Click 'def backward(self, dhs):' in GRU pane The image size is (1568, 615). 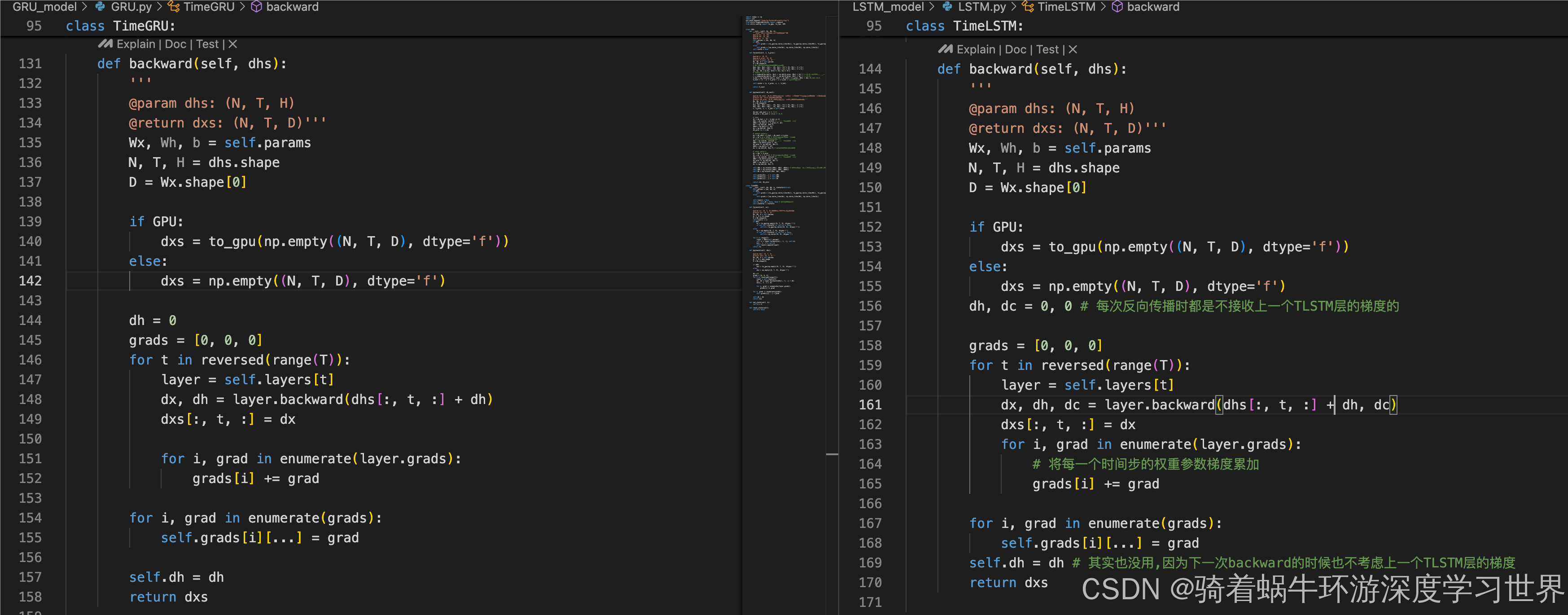(x=192, y=64)
